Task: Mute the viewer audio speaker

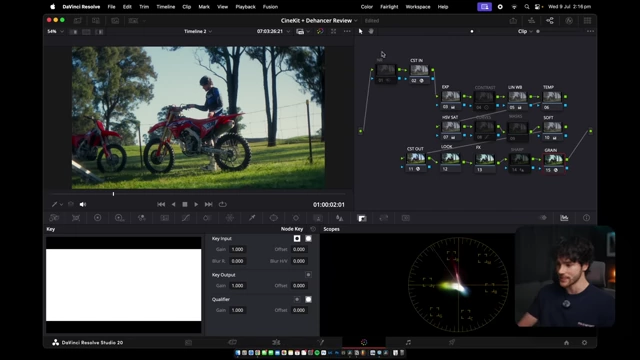Action: pos(83,204)
